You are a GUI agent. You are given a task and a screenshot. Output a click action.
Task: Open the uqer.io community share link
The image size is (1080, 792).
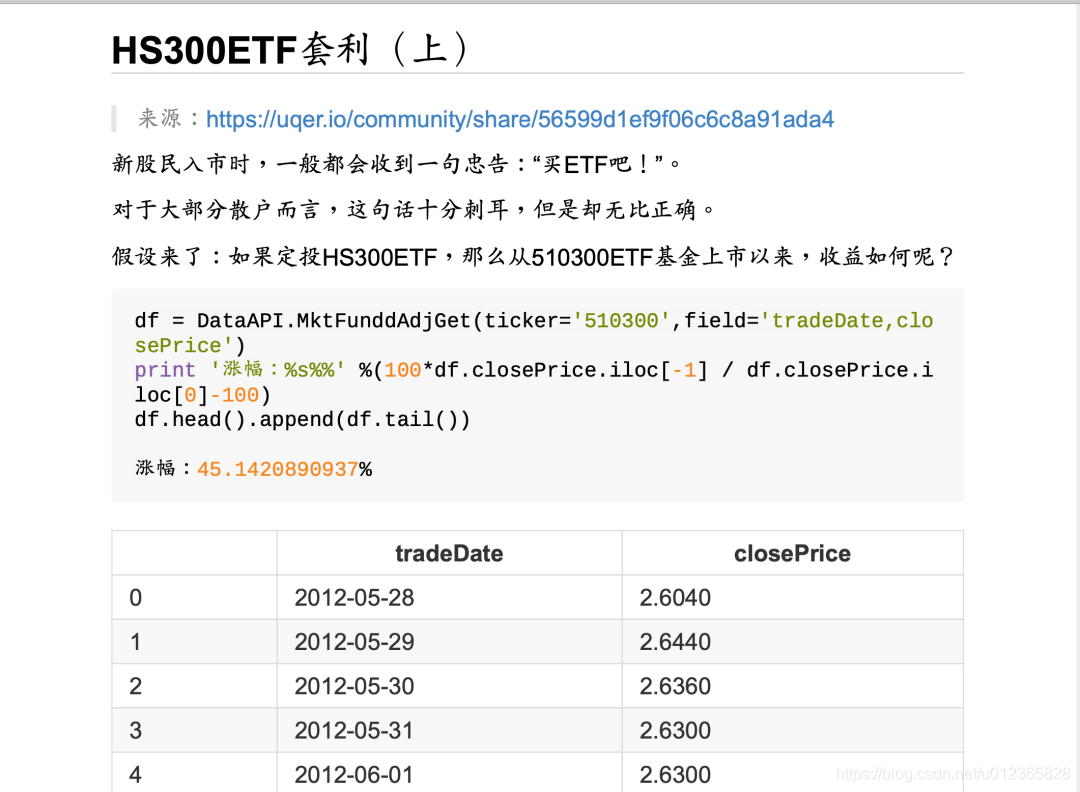pyautogui.click(x=520, y=119)
